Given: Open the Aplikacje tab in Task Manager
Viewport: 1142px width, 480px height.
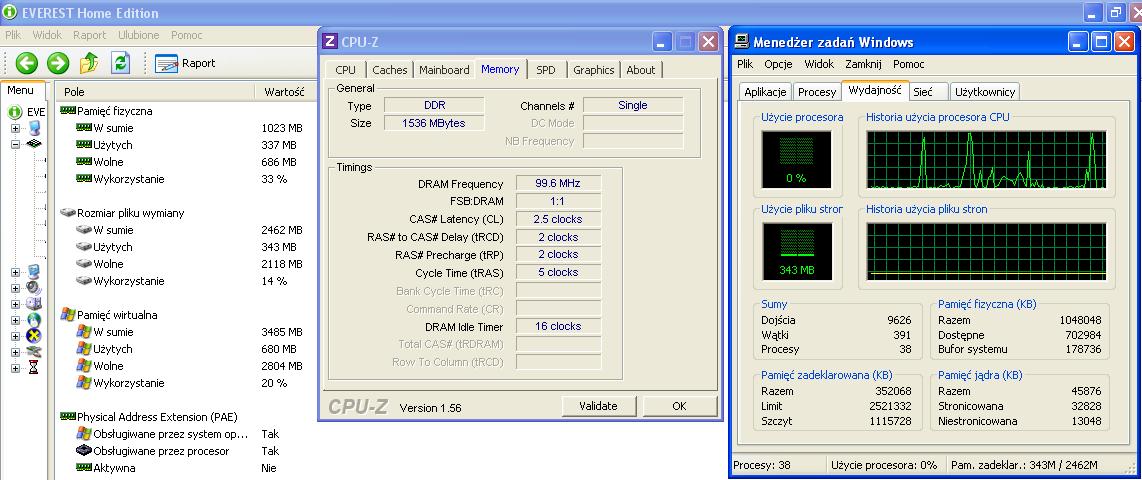Looking at the screenshot, I should [765, 92].
